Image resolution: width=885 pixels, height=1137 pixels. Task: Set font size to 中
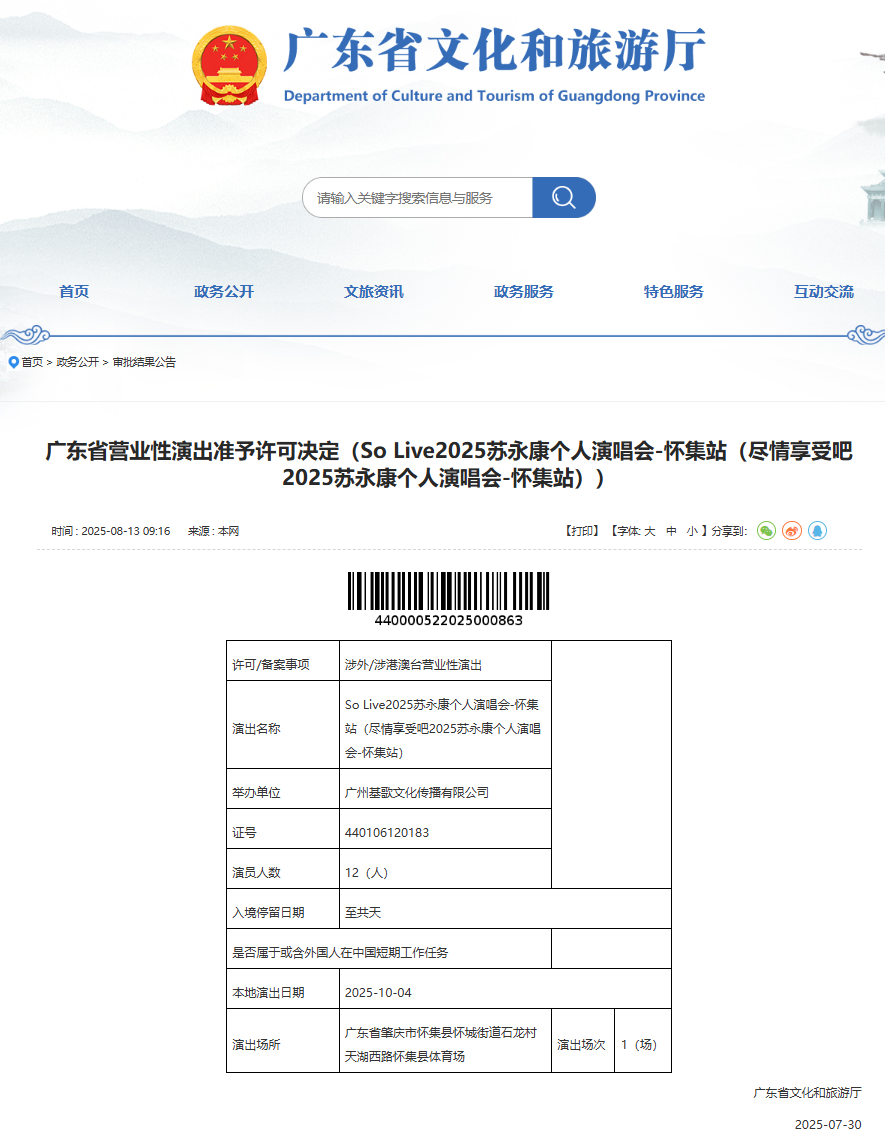coord(672,531)
